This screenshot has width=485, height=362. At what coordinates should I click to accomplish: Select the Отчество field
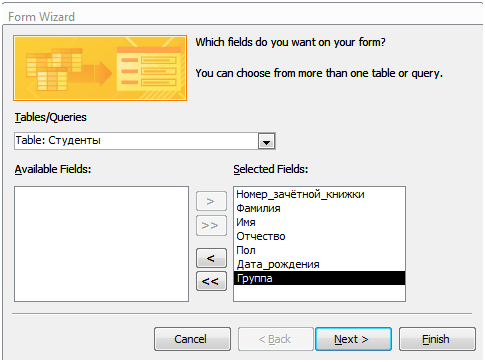click(x=319, y=236)
